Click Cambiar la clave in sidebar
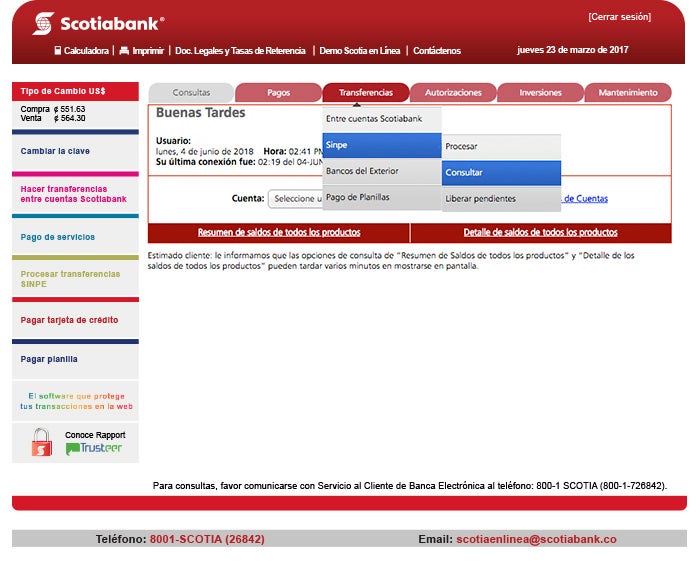The width and height of the screenshot is (700, 561). point(55,151)
